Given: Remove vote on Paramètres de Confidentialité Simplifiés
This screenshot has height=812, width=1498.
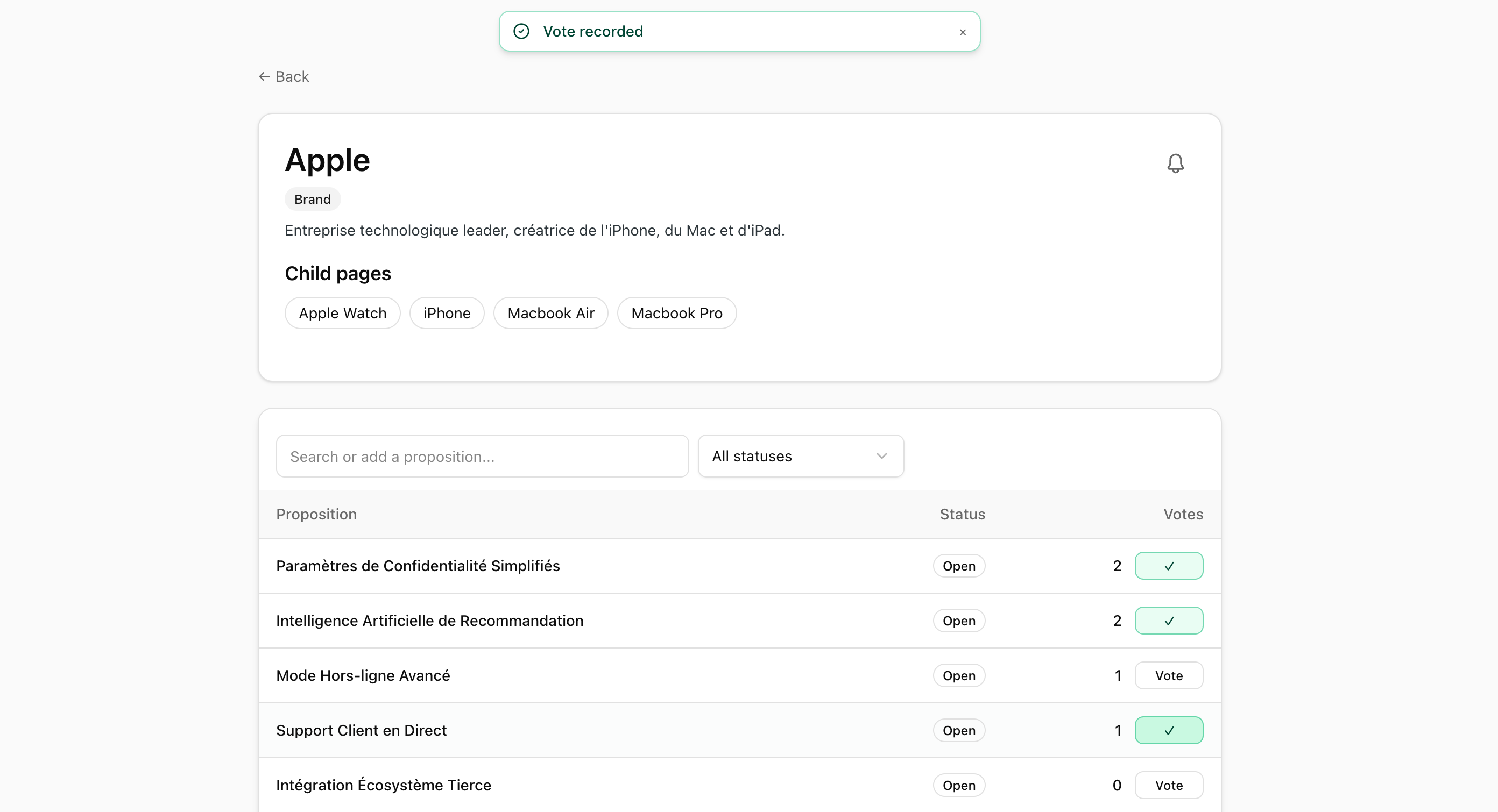Looking at the screenshot, I should coord(1169,565).
